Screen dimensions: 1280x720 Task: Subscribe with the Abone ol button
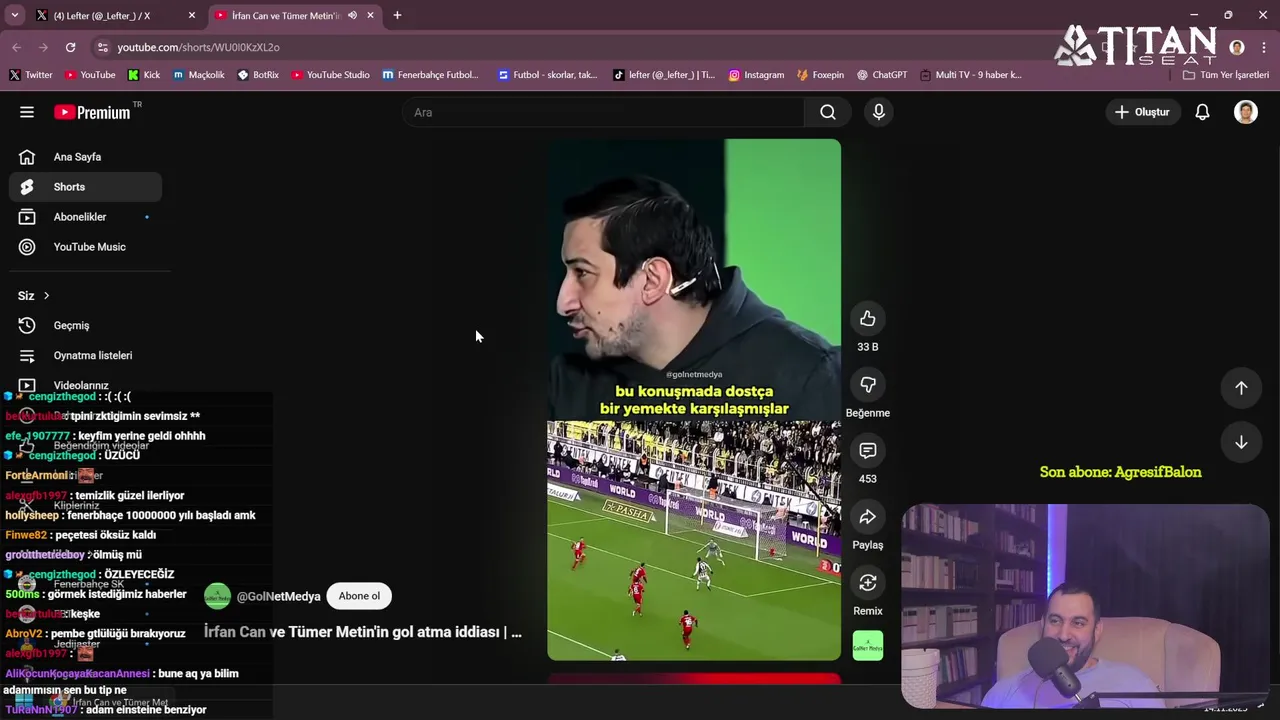click(359, 596)
